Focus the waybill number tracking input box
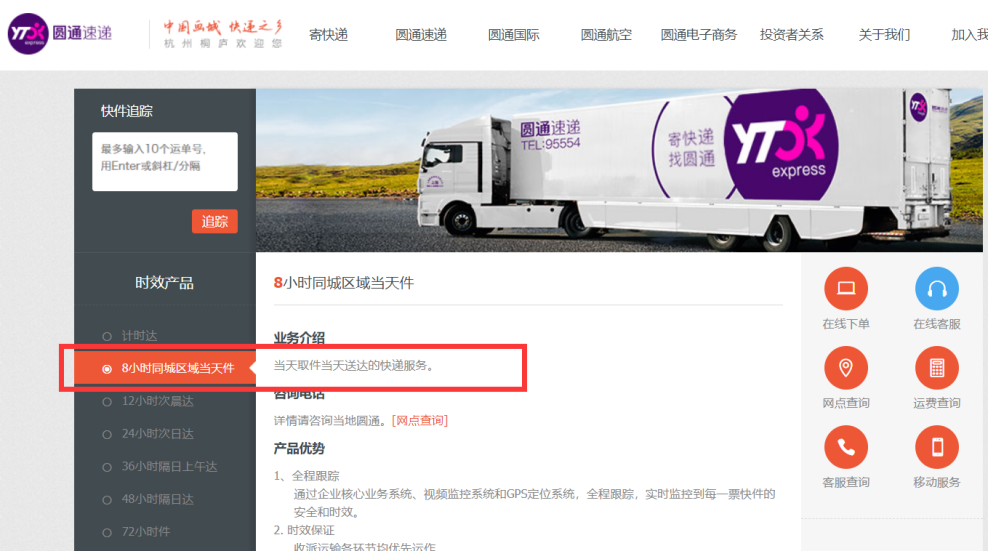This screenshot has width=988, height=551. [165, 161]
